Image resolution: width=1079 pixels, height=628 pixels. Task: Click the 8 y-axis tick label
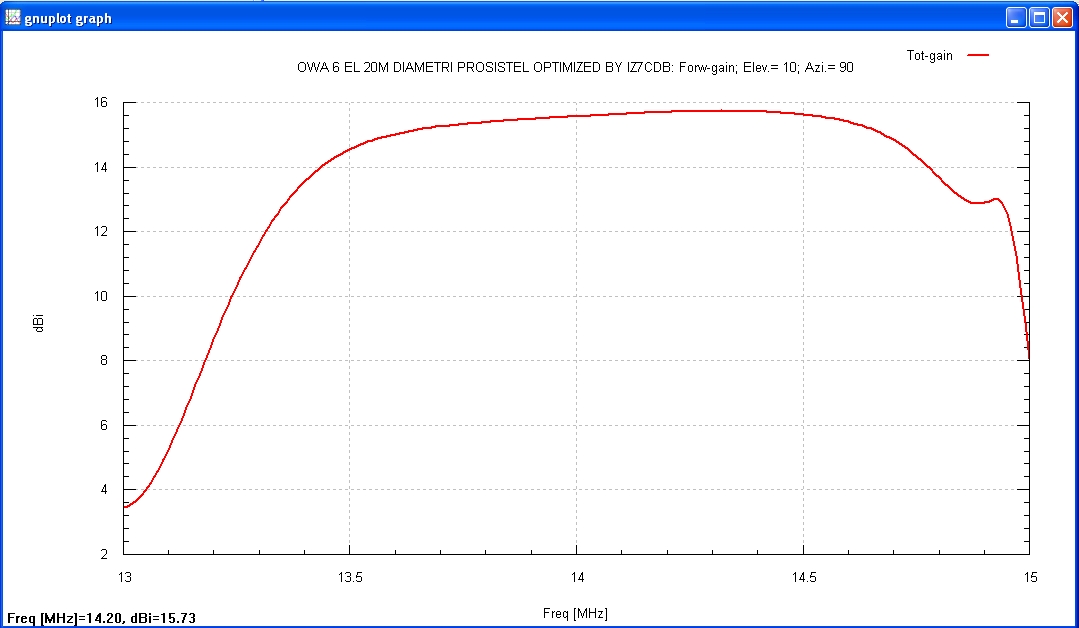(104, 360)
